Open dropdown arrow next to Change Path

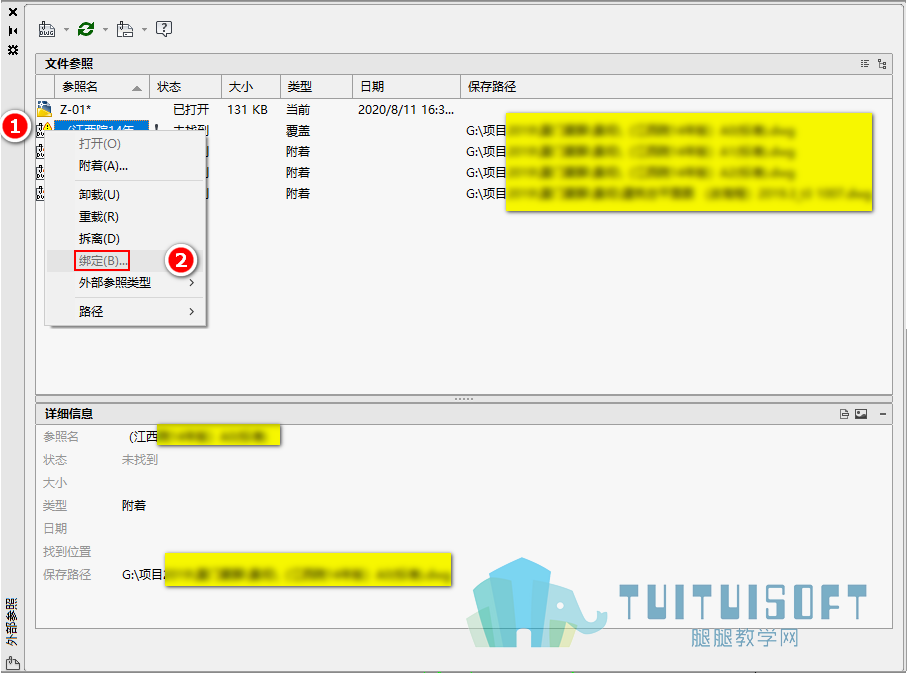coord(144,30)
